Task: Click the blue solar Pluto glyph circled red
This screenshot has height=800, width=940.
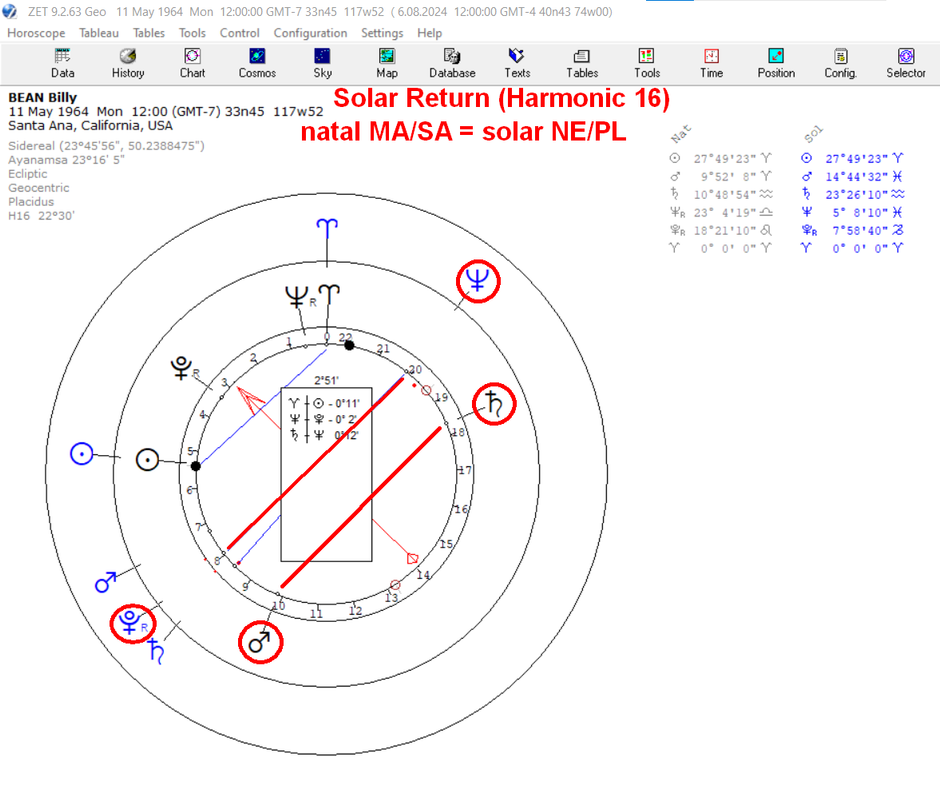Action: pyautogui.click(x=129, y=622)
